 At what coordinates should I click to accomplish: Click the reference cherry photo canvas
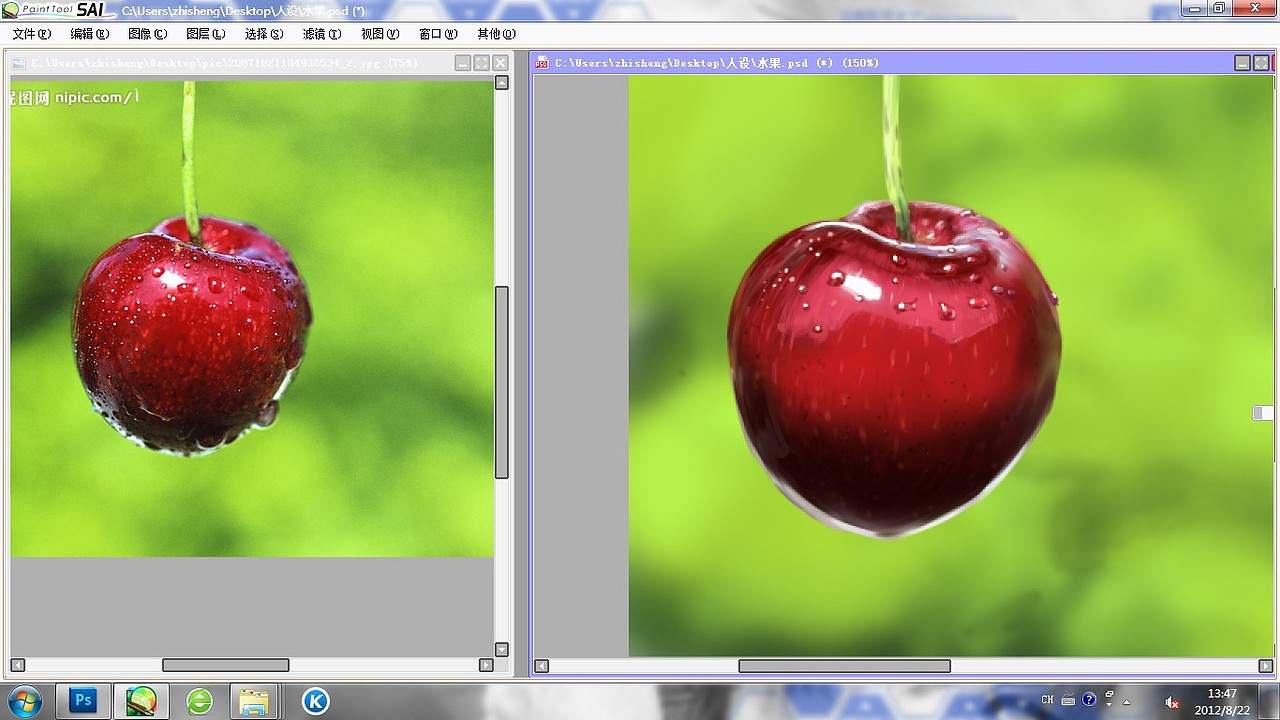point(252,318)
